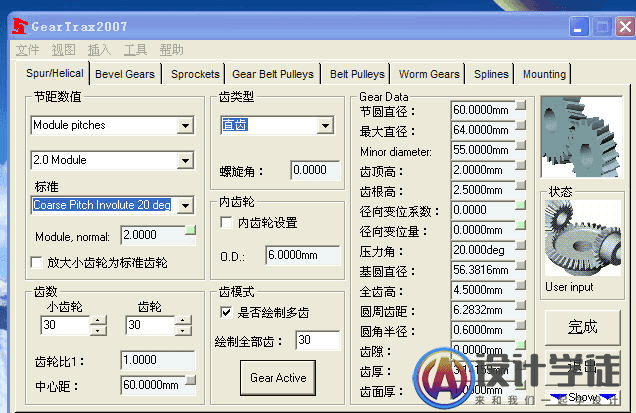Click the O.D. input field
Screen dimensions: 636x413
(x=303, y=255)
